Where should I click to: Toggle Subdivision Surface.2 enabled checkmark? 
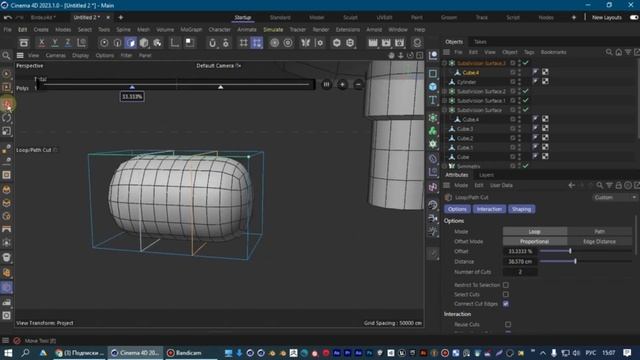526,91
